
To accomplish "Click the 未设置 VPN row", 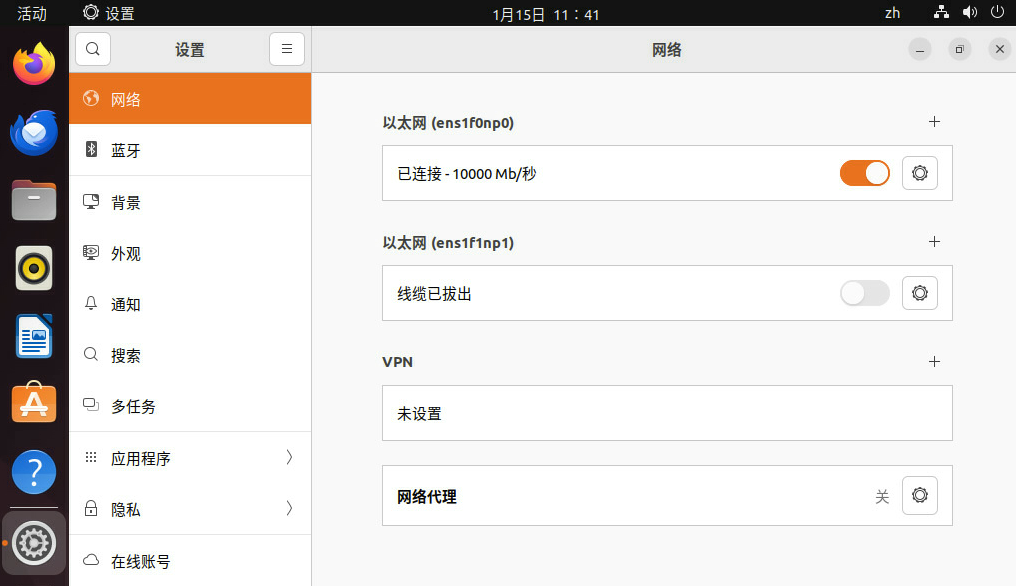I will tap(667, 414).
